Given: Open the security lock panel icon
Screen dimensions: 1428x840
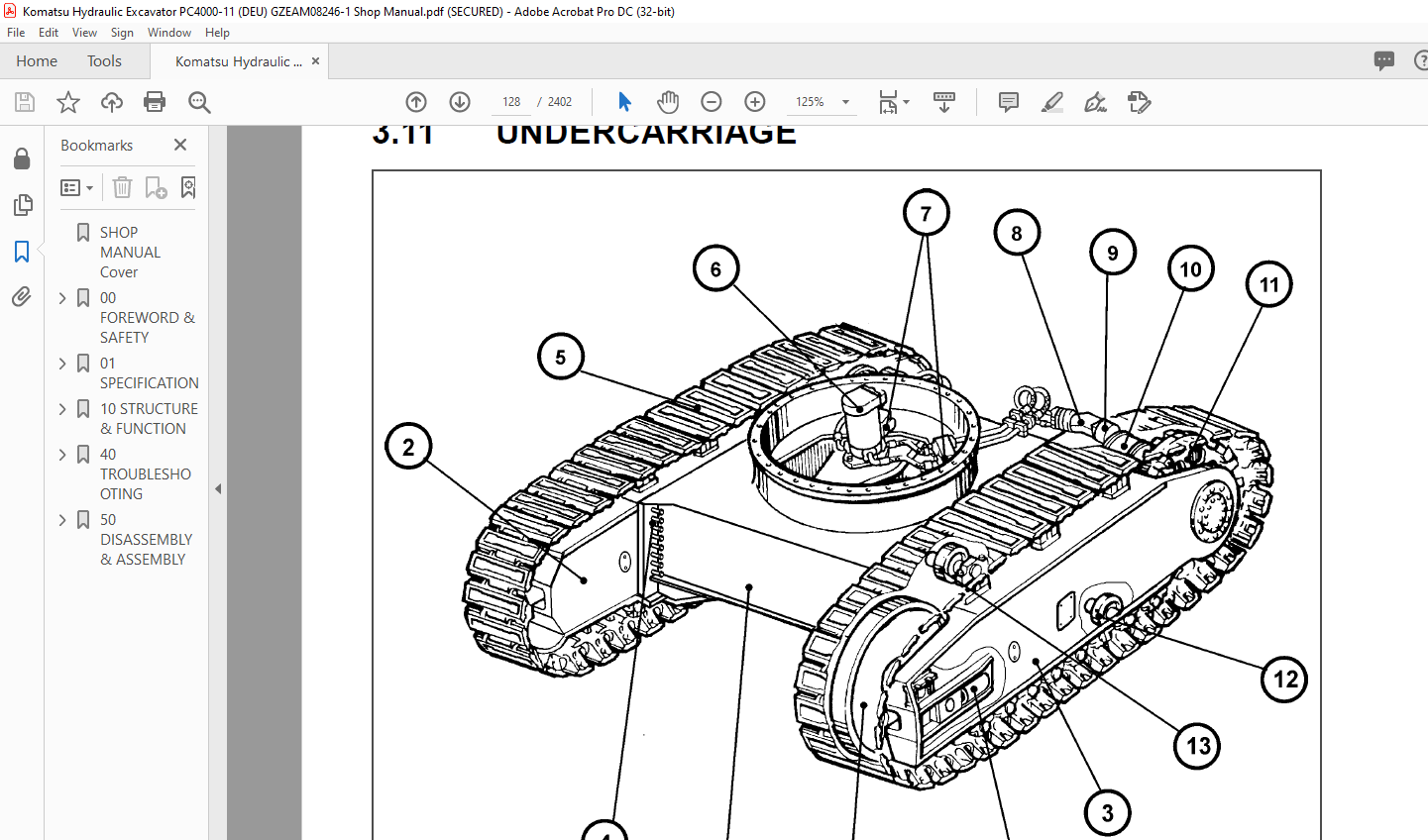Looking at the screenshot, I should pyautogui.click(x=22, y=159).
